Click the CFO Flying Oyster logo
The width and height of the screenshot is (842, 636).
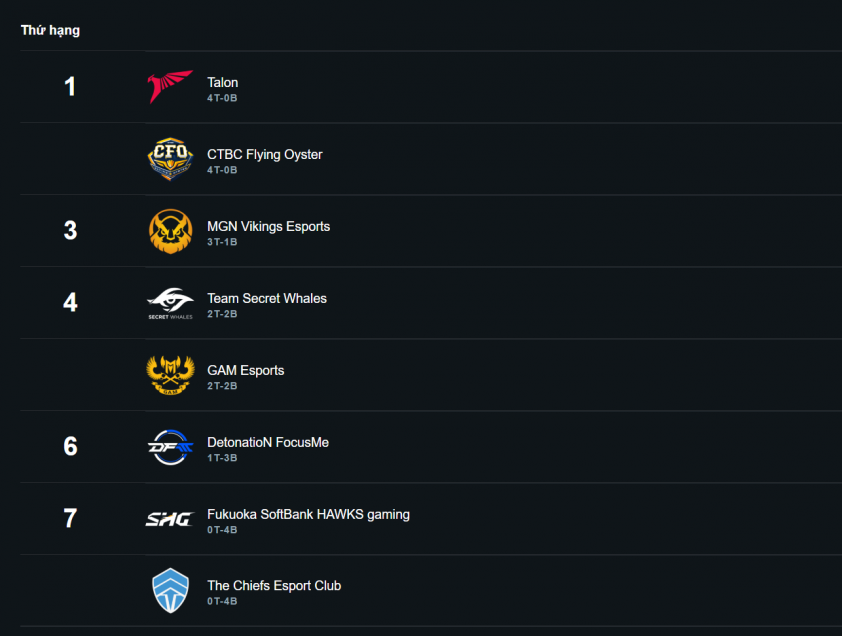(x=170, y=159)
